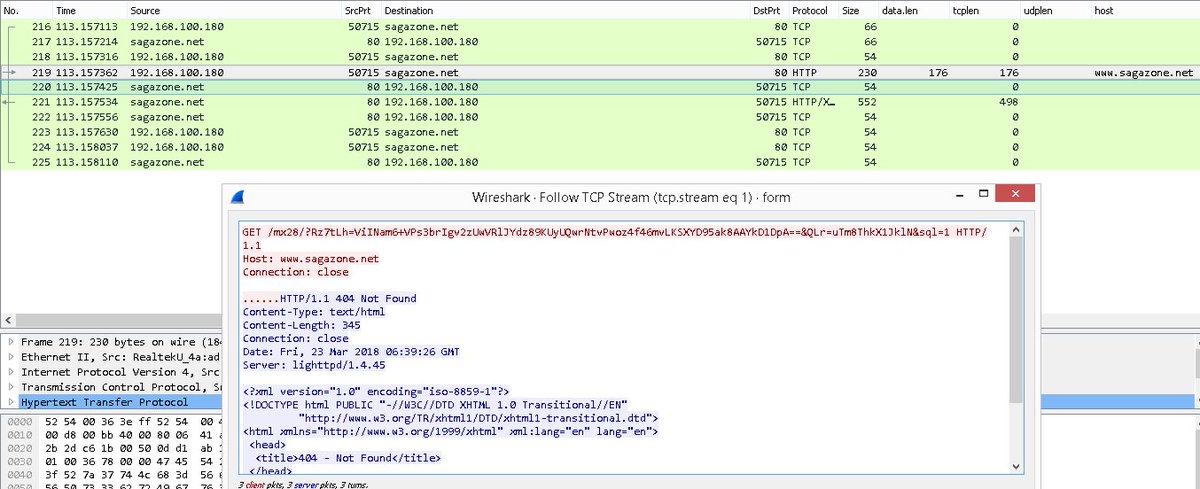This screenshot has height=489, width=1200.
Task: Select packet 224 in the list
Action: (x=600, y=147)
